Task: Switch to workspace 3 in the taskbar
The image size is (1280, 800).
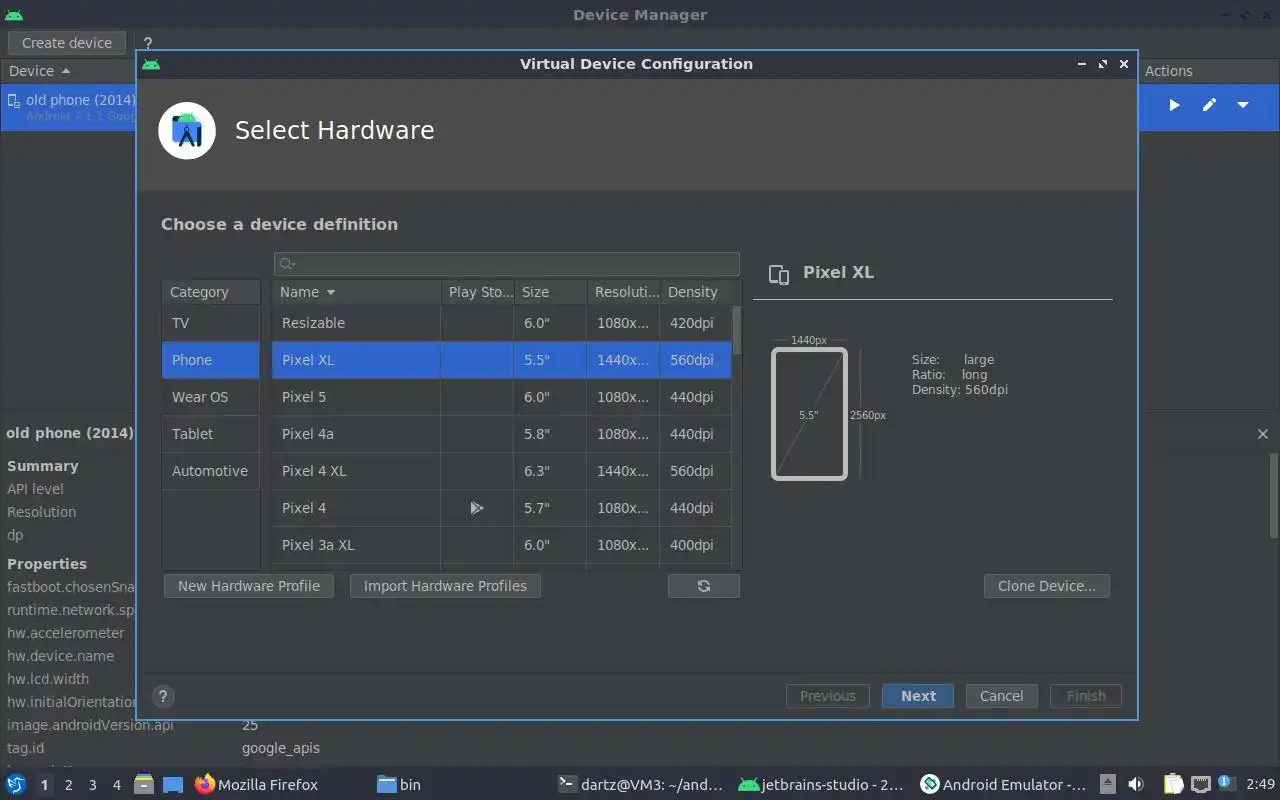Action: click(92, 785)
